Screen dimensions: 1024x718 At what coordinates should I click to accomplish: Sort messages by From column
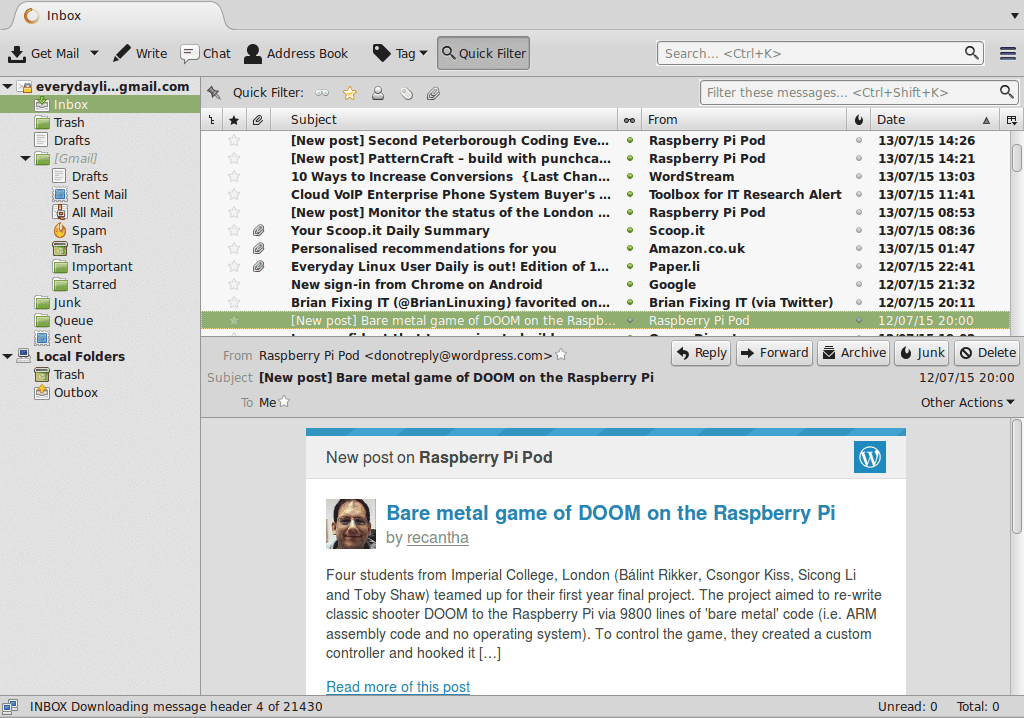point(744,120)
